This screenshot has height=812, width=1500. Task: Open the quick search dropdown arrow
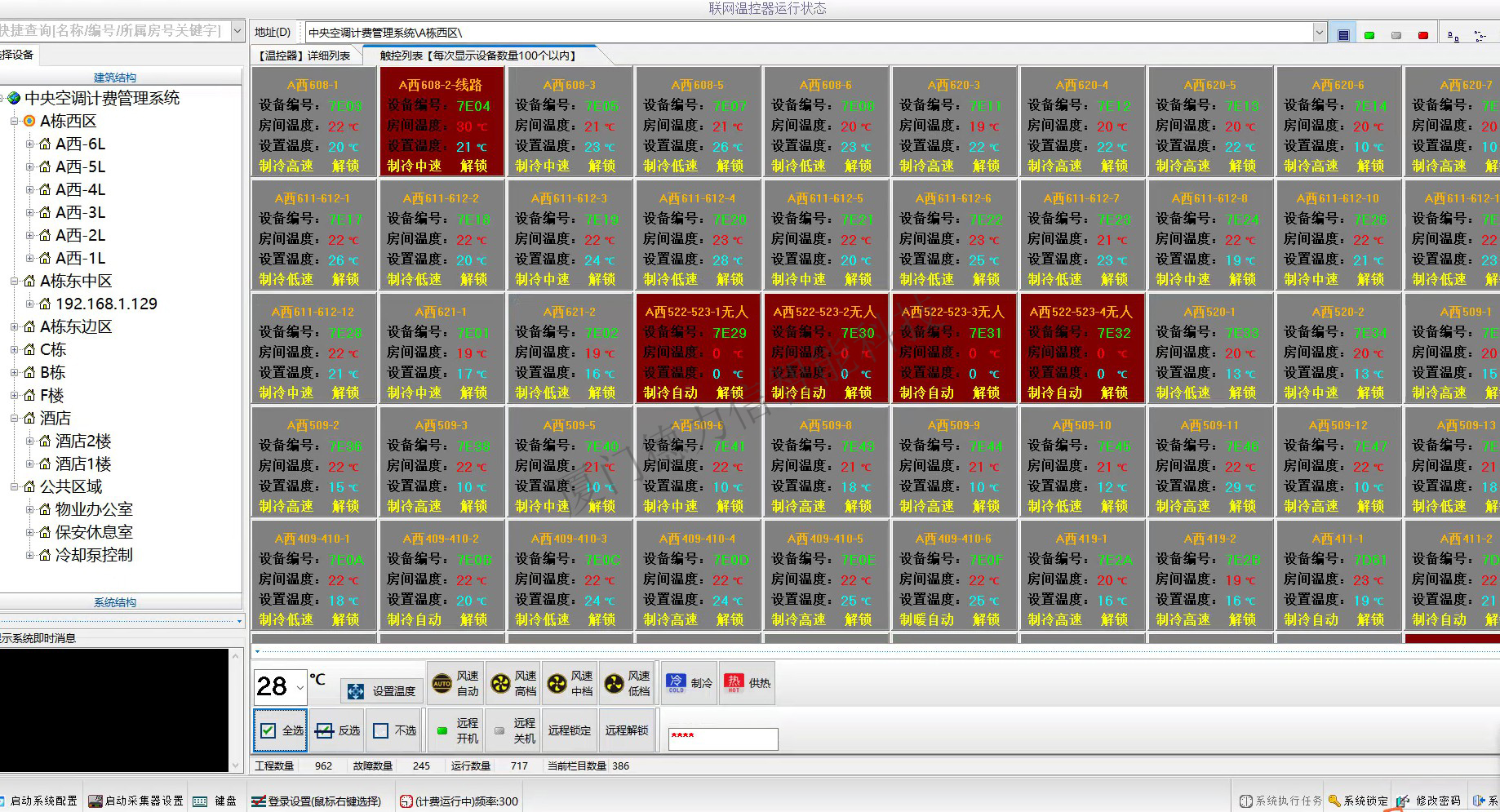[237, 31]
